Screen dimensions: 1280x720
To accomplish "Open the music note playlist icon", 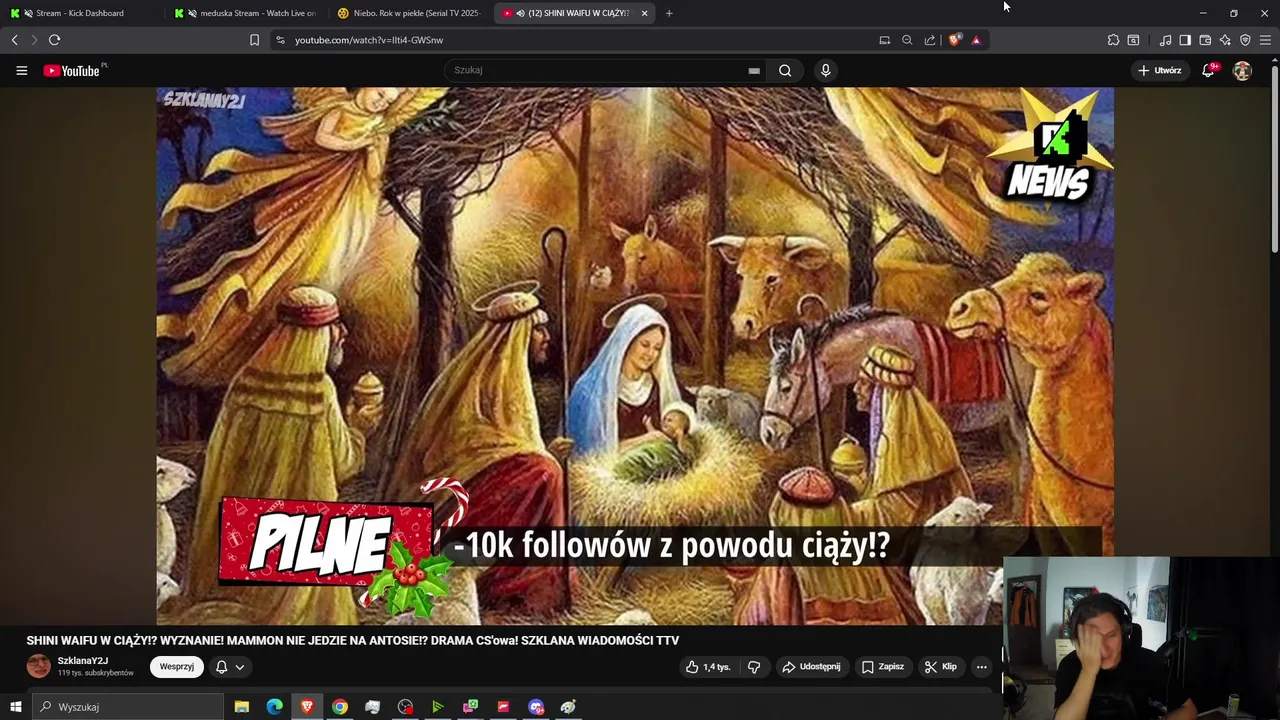I will pyautogui.click(x=1165, y=40).
